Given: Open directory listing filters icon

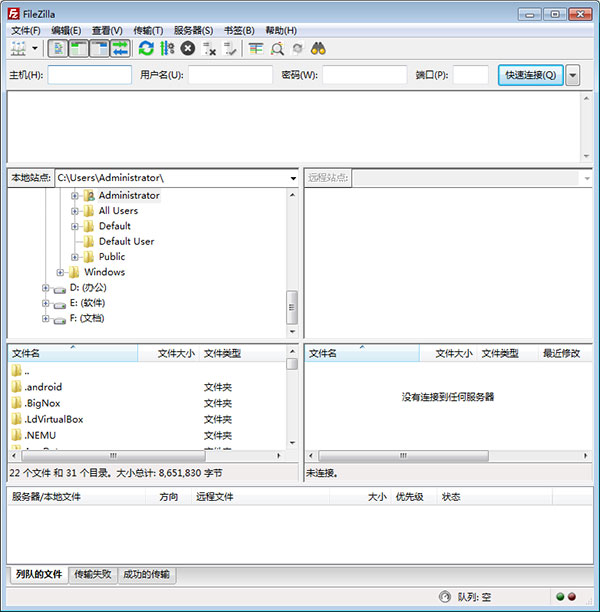Looking at the screenshot, I should click(x=256, y=48).
